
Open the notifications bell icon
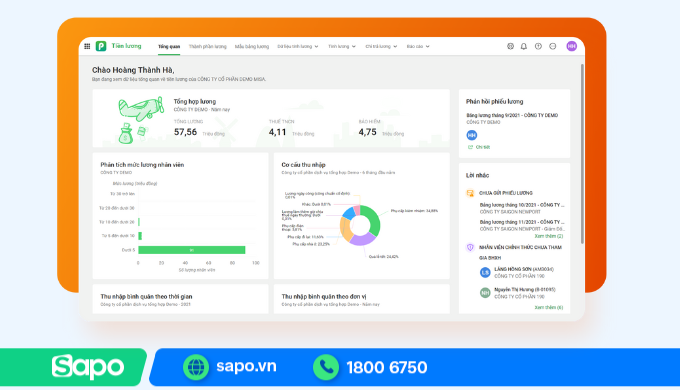[x=524, y=46]
